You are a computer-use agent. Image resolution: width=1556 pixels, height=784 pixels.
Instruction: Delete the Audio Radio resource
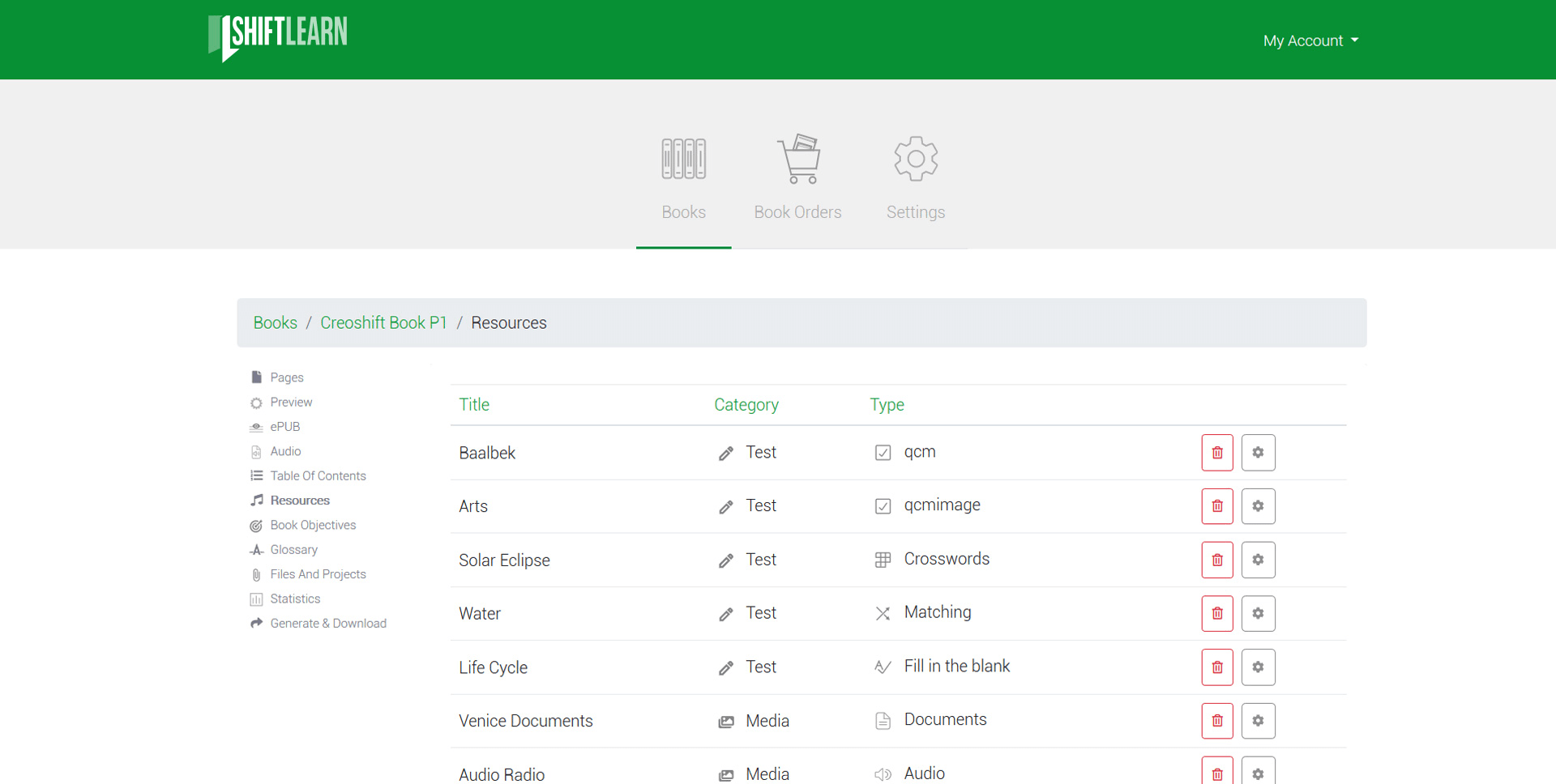click(x=1217, y=771)
